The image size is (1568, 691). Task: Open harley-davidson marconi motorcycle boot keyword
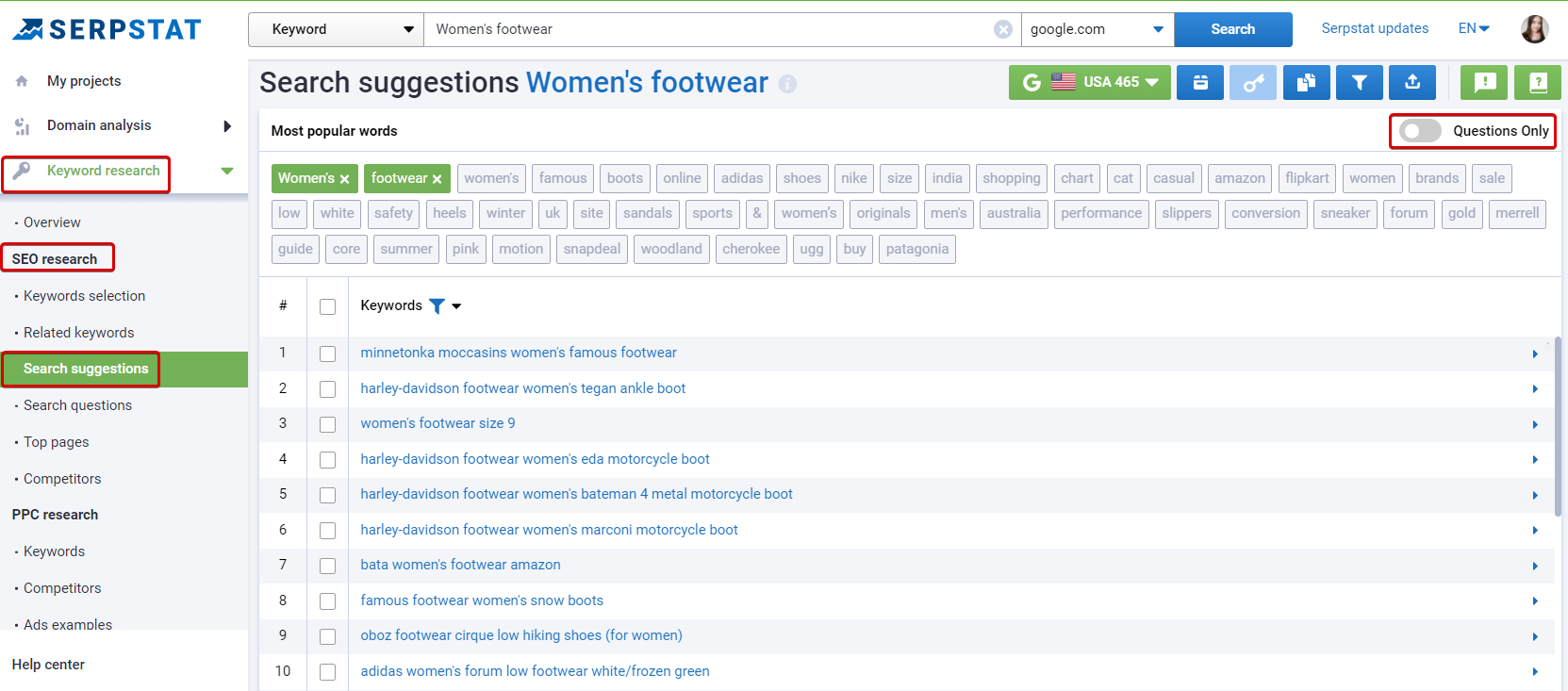549,530
